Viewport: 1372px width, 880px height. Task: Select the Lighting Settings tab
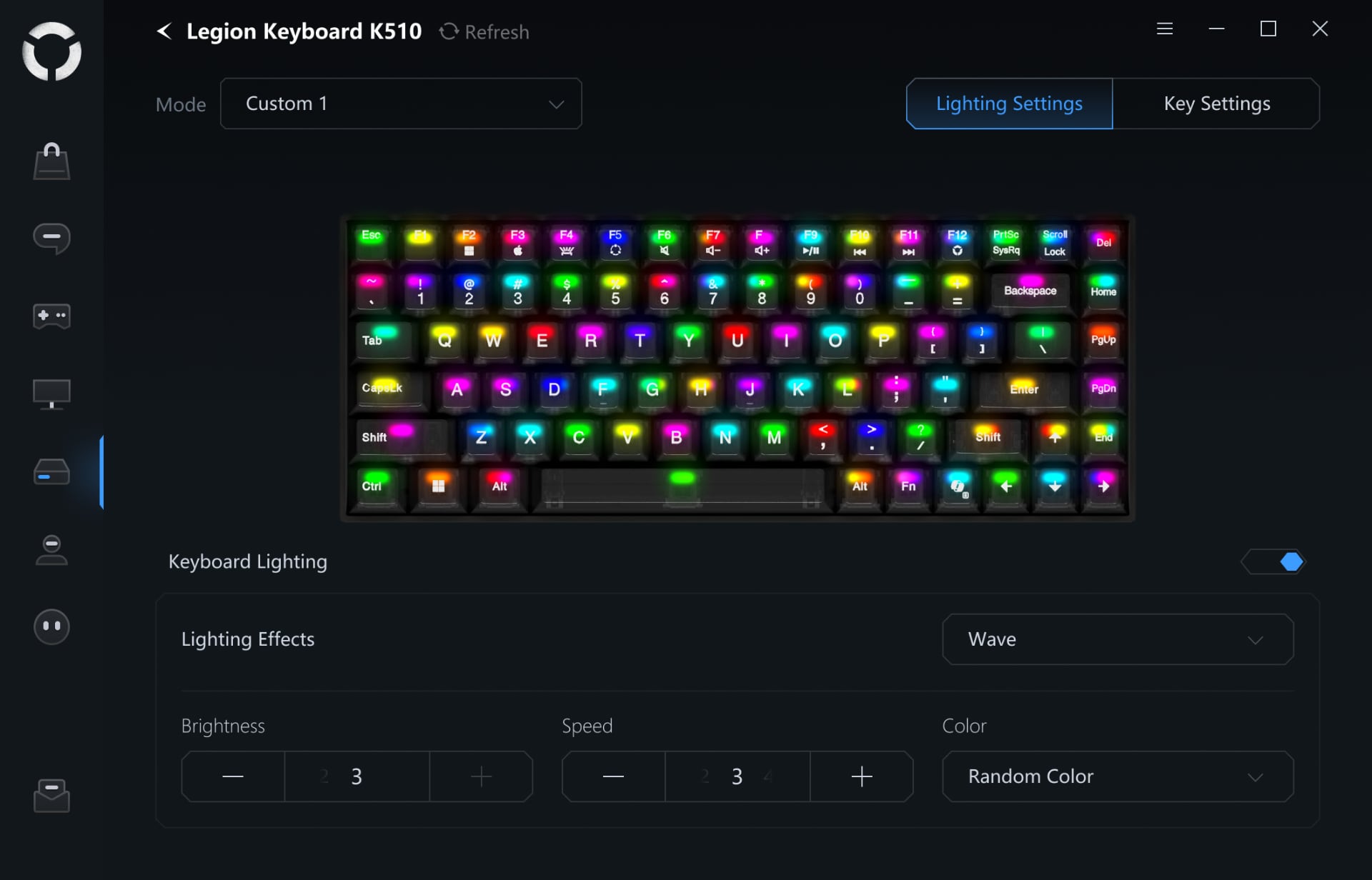(1009, 104)
